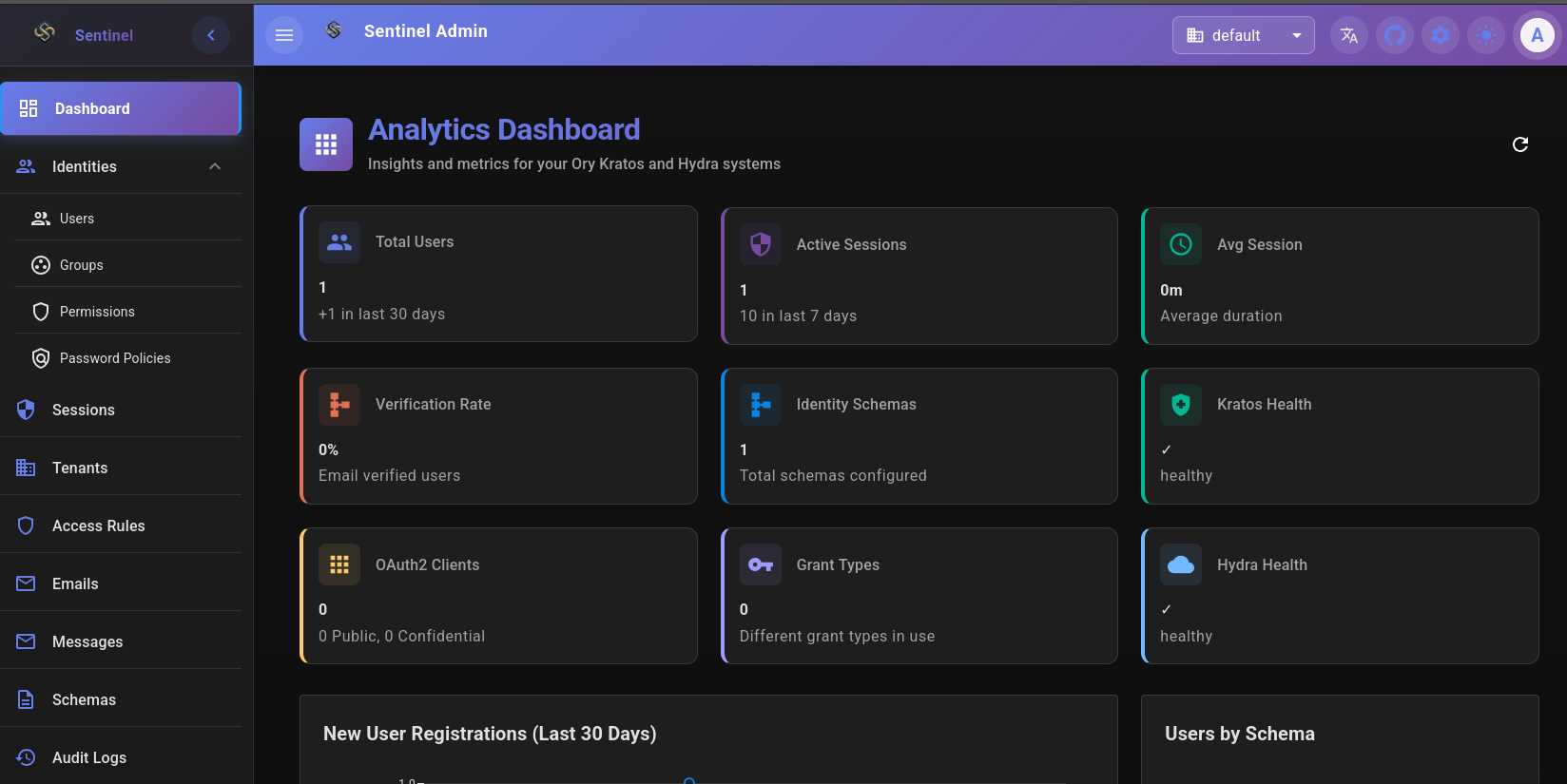1567x784 pixels.
Task: Click the Analytics Dashboard grid icon
Action: click(326, 144)
